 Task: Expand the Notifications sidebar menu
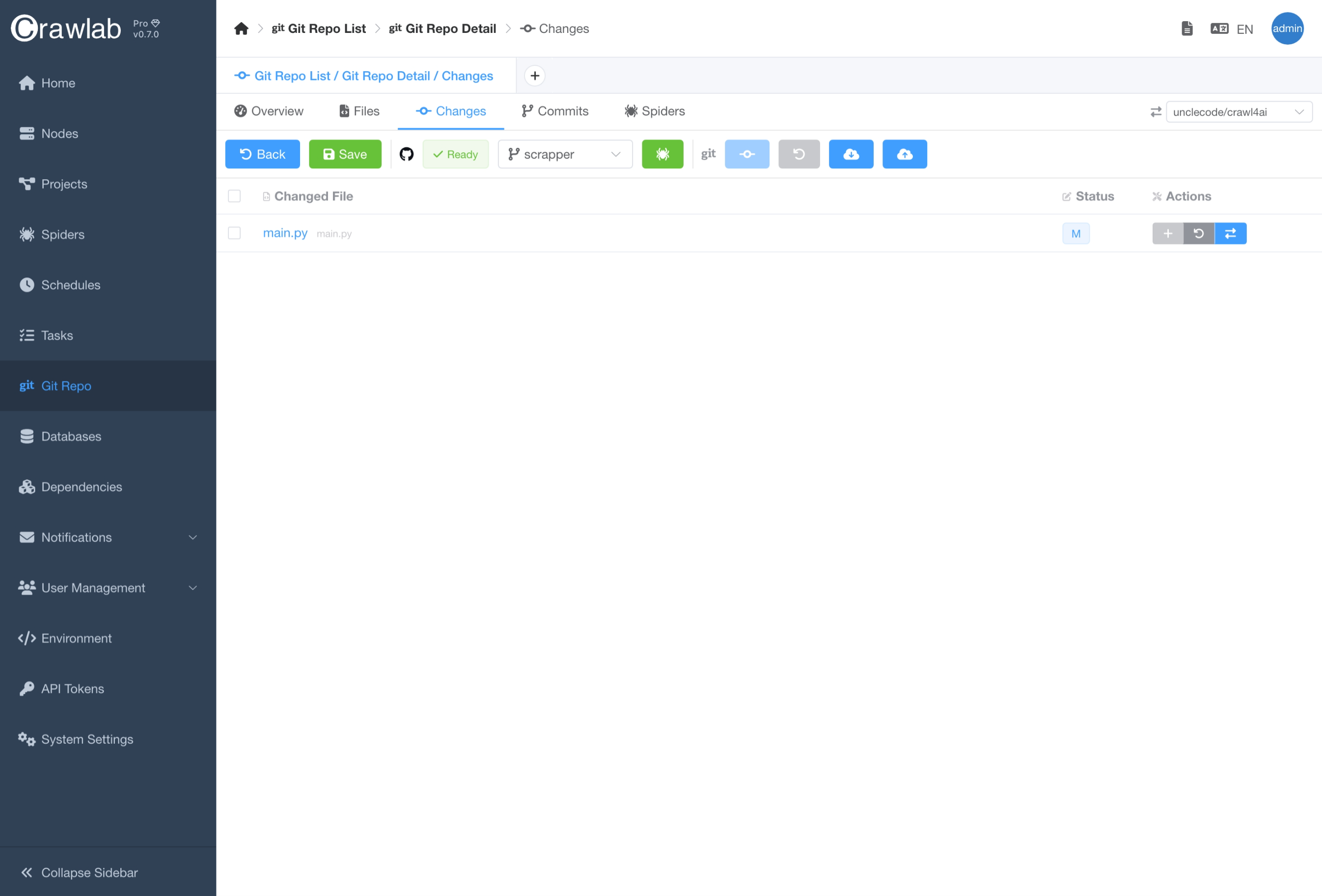tap(108, 537)
